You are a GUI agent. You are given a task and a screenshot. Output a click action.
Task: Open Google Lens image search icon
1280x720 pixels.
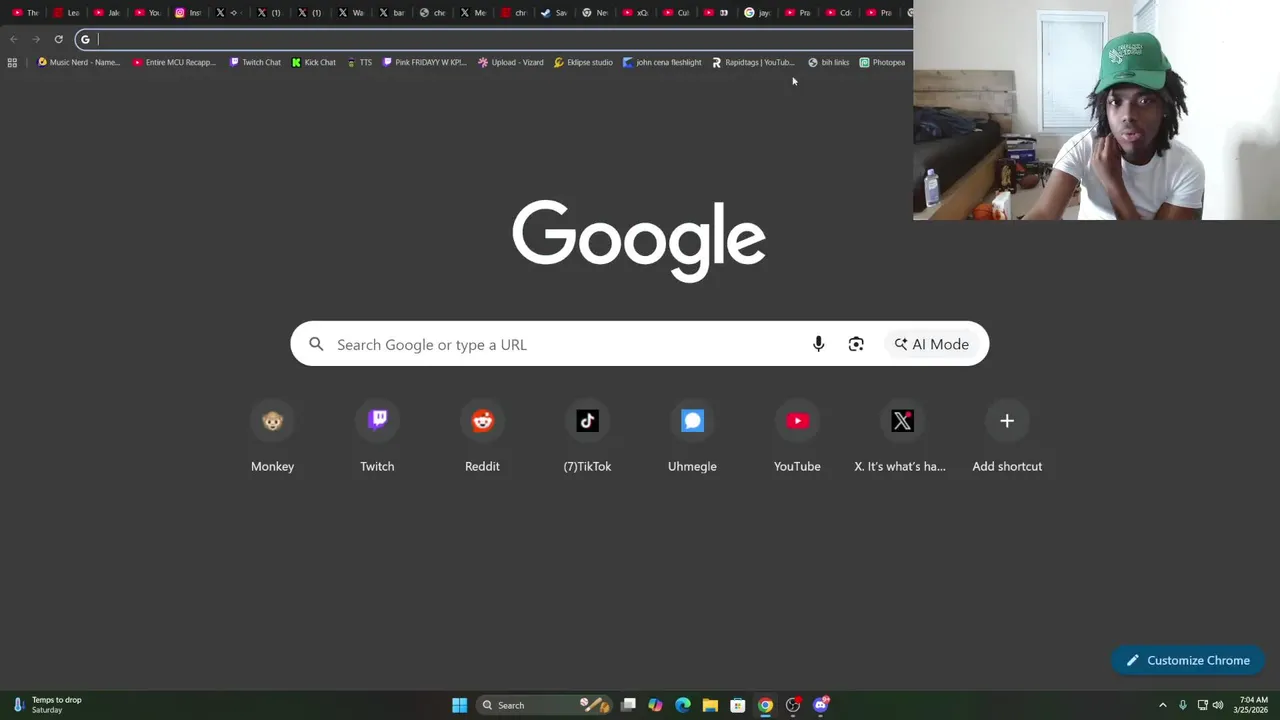(x=856, y=344)
